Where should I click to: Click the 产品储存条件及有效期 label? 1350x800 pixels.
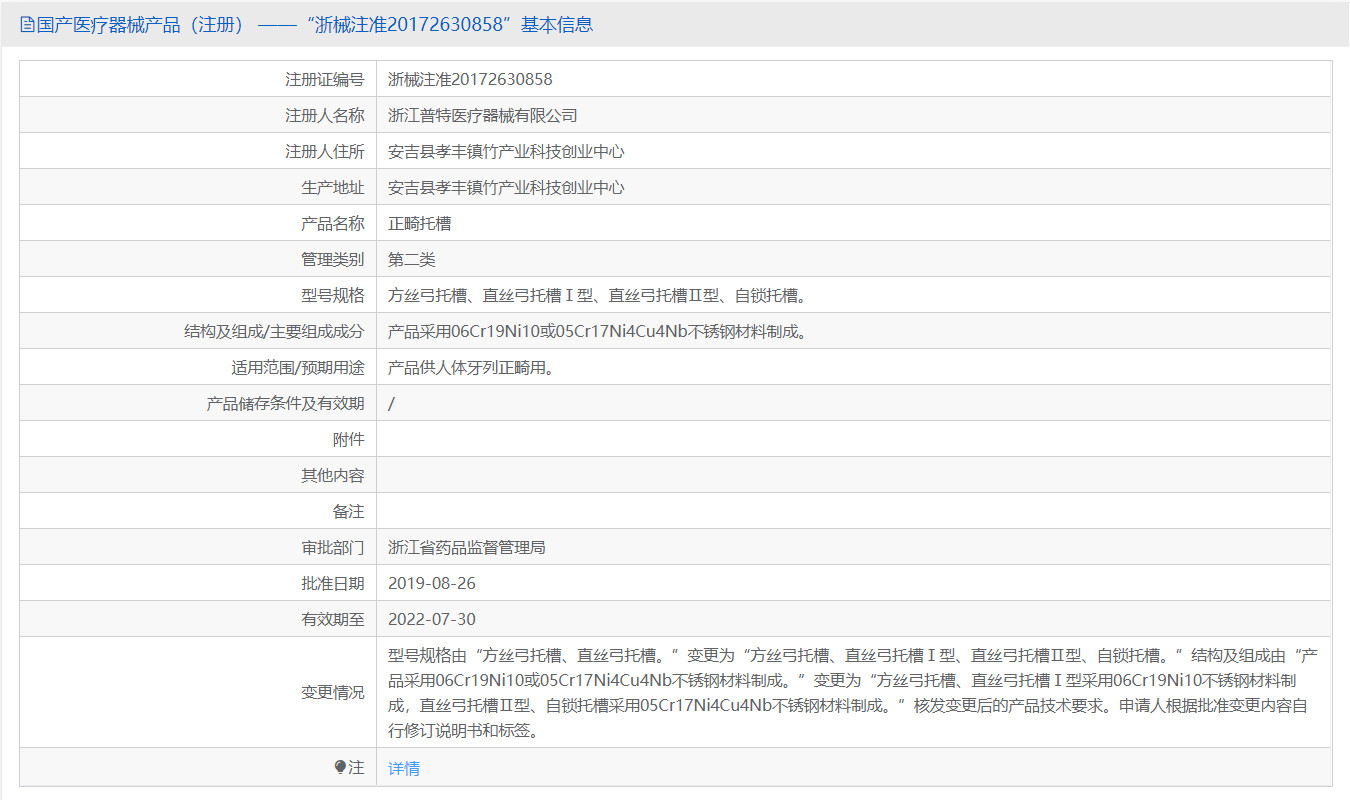coord(285,403)
